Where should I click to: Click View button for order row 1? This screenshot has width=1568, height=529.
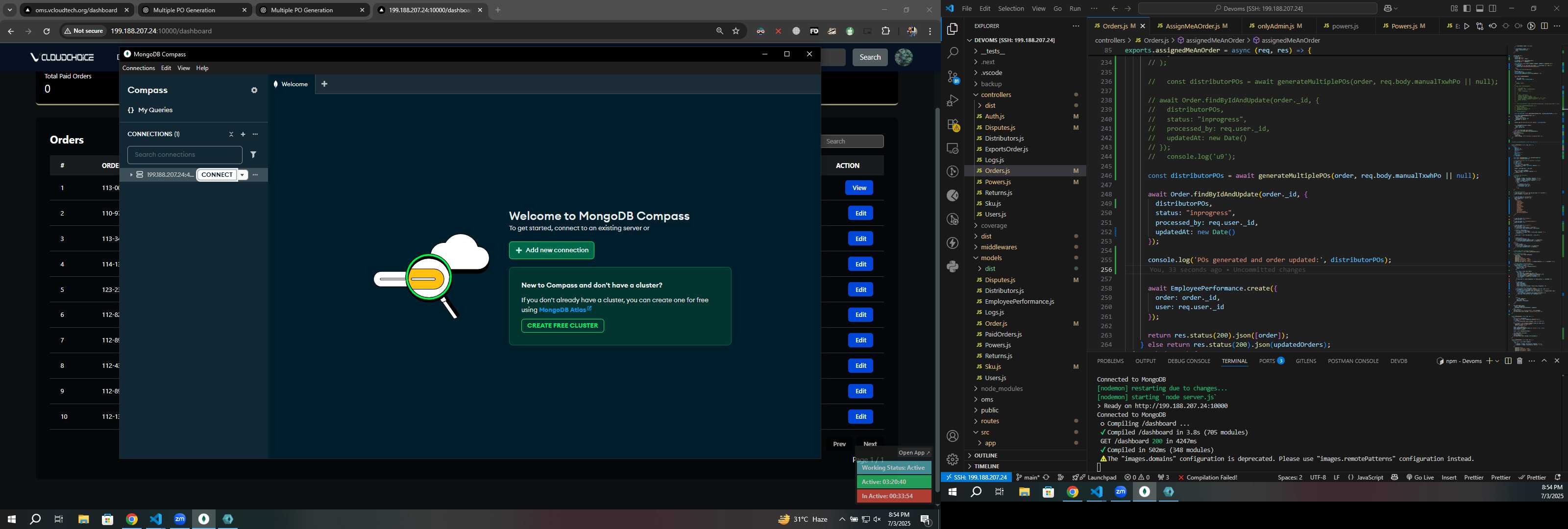tap(859, 188)
